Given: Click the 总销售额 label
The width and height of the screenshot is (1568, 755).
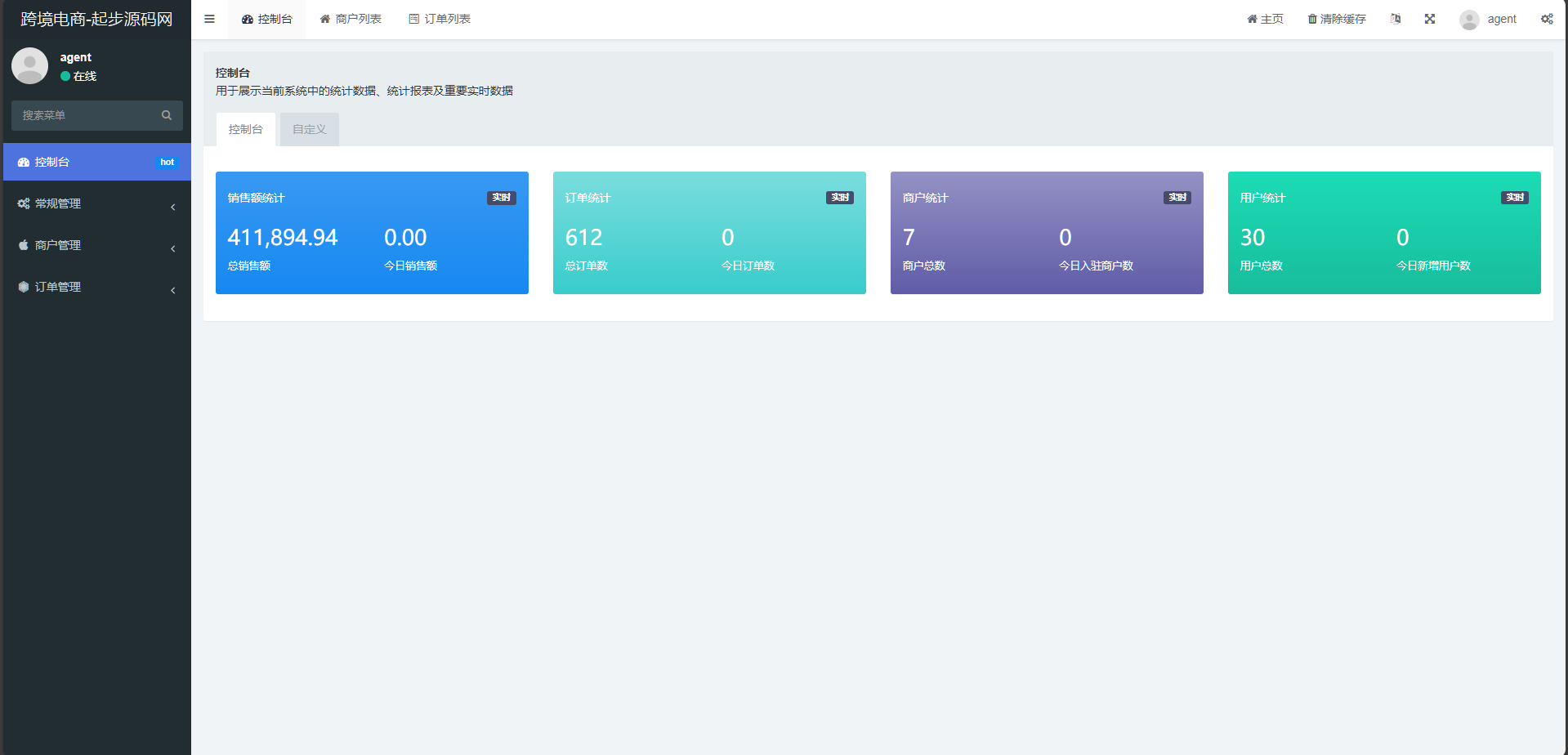Looking at the screenshot, I should coord(249,266).
